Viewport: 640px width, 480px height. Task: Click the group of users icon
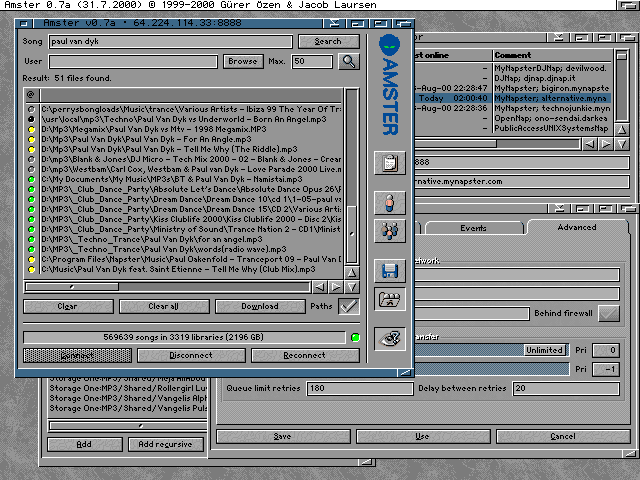coord(389,231)
